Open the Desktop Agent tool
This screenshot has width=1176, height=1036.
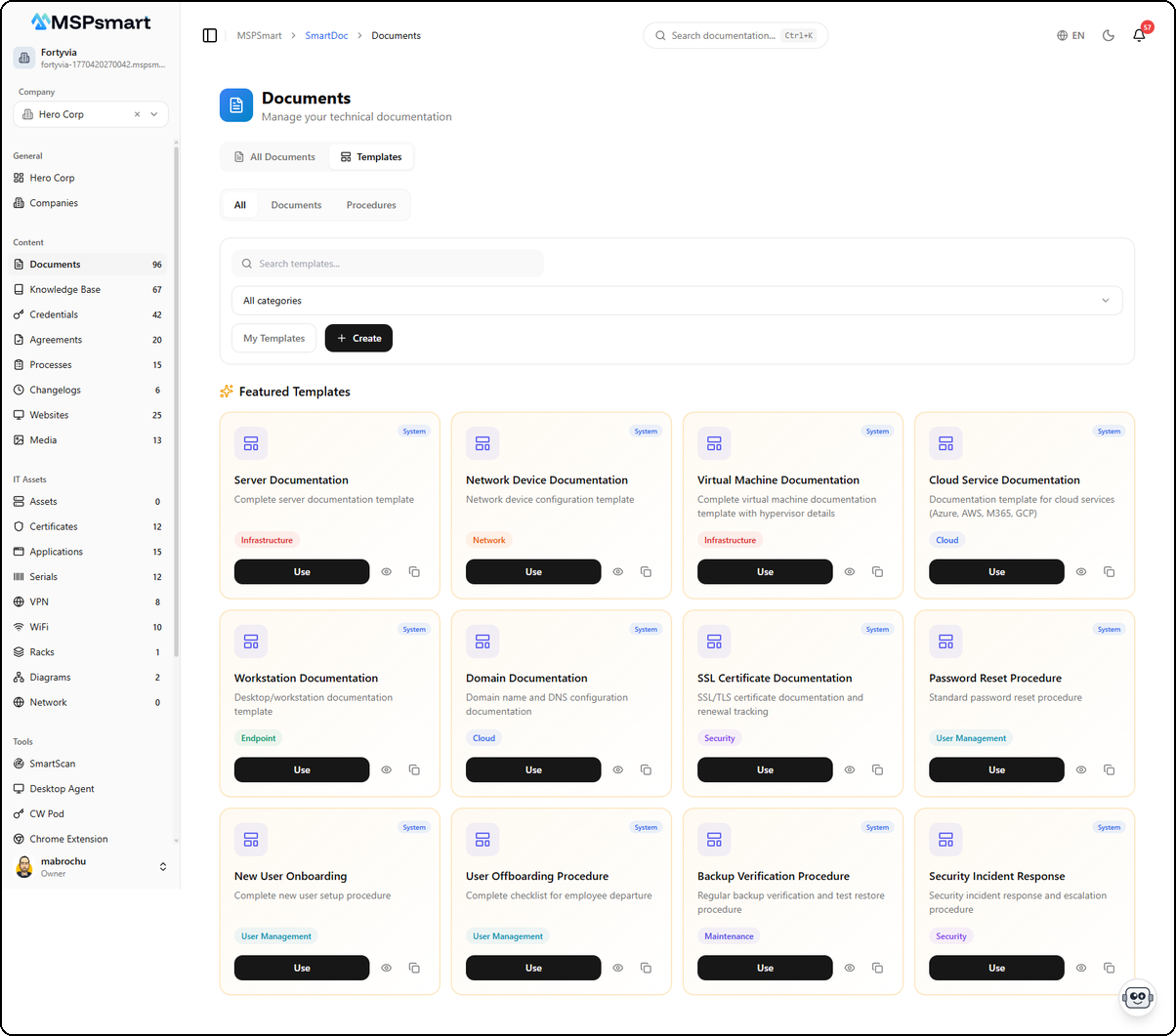coord(64,788)
